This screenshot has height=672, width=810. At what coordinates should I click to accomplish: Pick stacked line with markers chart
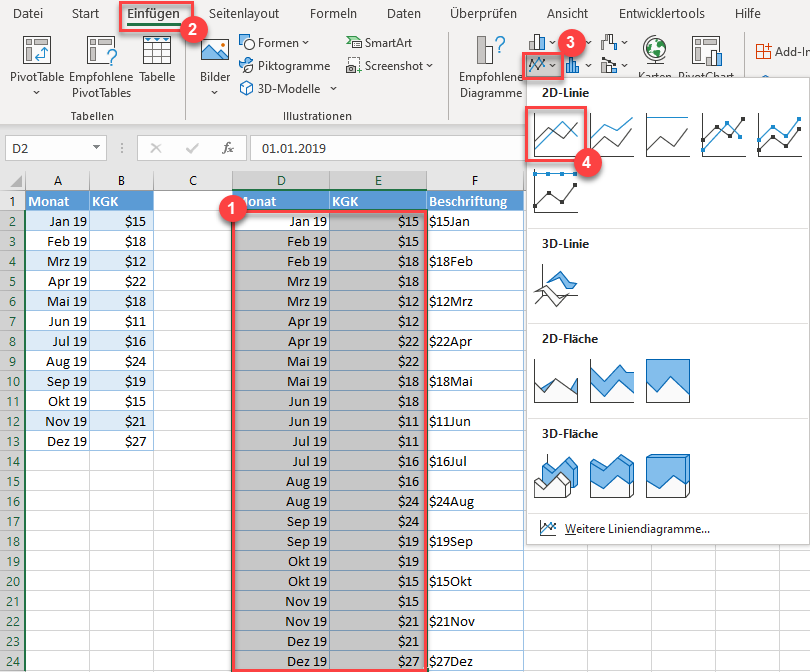[779, 135]
